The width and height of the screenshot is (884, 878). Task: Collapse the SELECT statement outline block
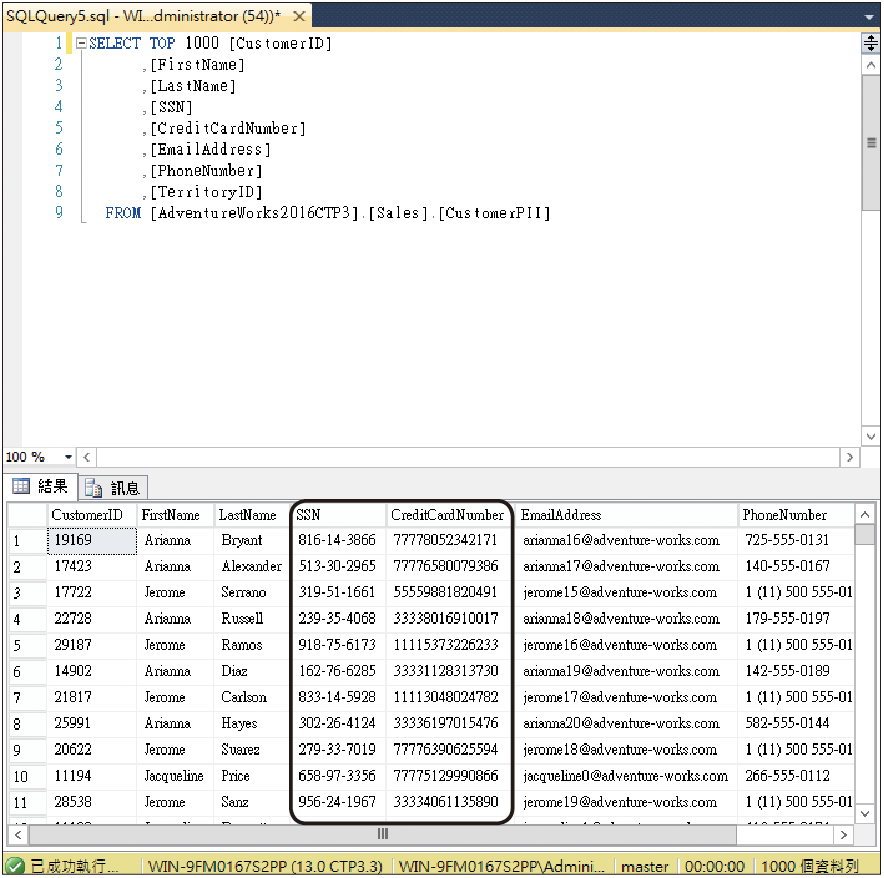tap(81, 43)
